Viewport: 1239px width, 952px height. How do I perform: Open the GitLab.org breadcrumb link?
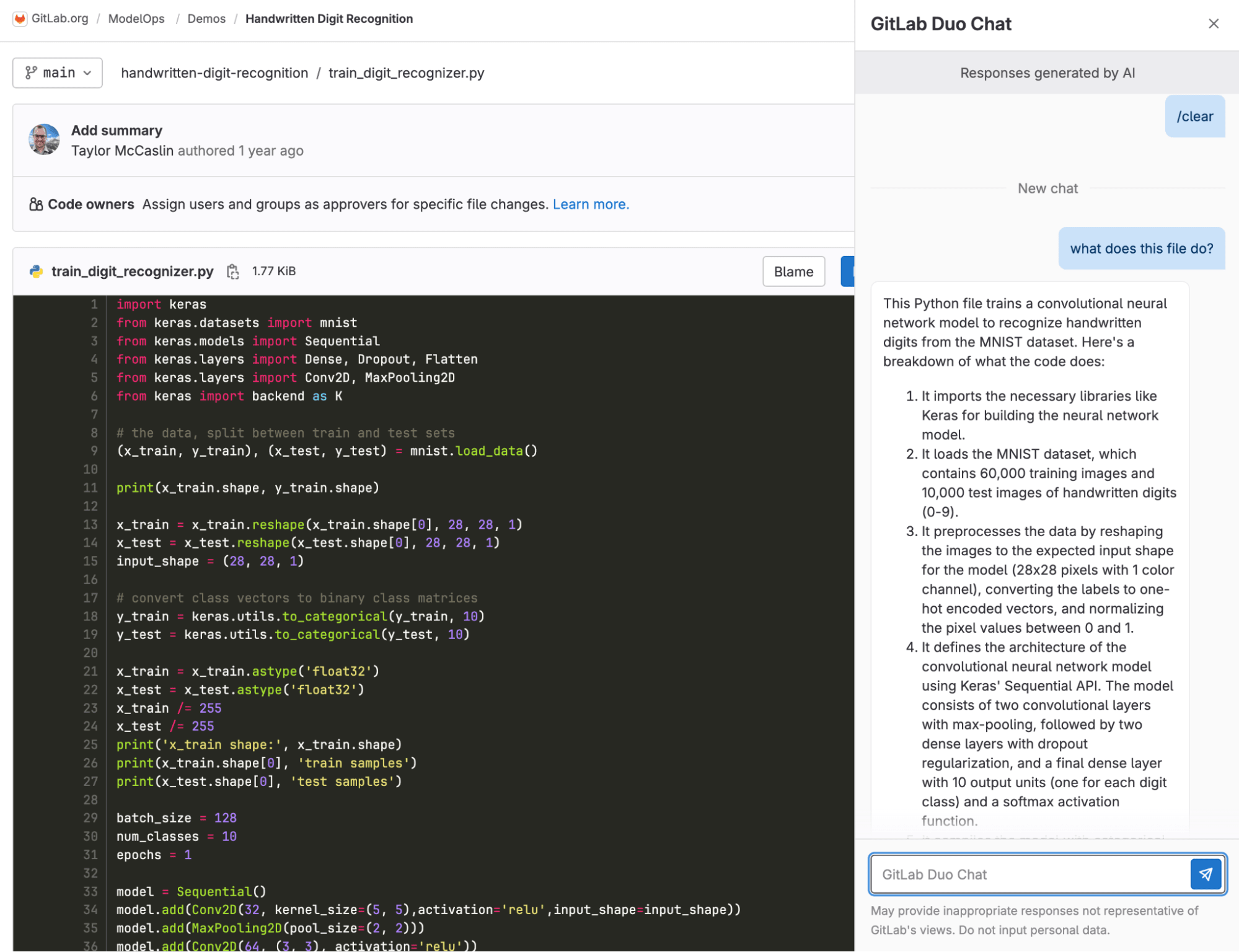[60, 19]
